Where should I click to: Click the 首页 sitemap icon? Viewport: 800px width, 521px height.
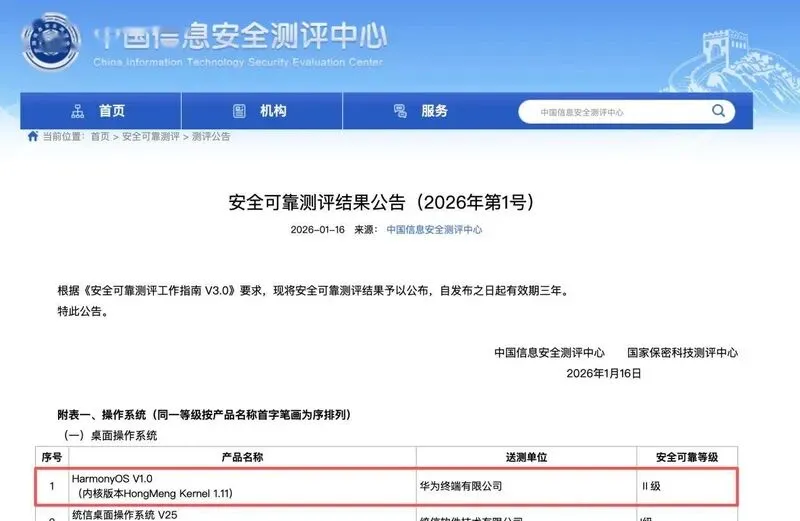pos(78,111)
